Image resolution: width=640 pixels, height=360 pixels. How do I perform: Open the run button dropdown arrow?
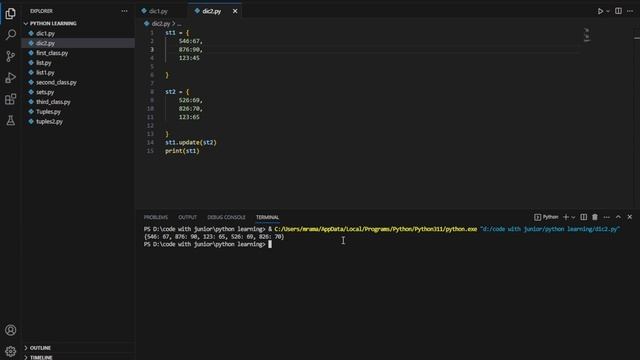tap(608, 11)
